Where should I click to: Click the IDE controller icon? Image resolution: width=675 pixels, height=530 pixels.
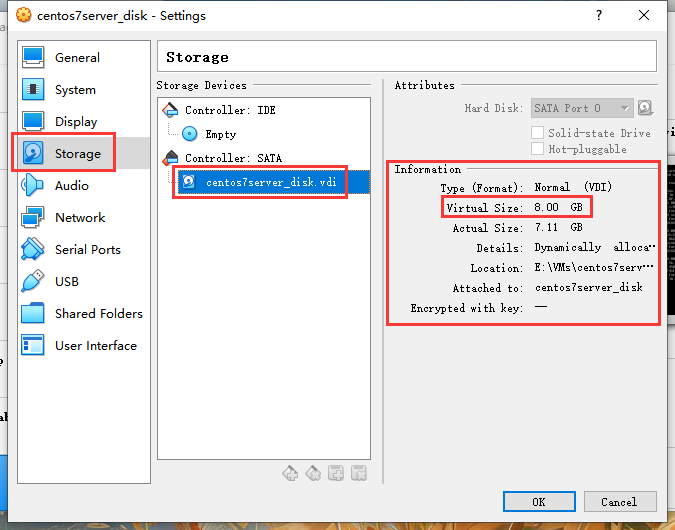pos(170,110)
